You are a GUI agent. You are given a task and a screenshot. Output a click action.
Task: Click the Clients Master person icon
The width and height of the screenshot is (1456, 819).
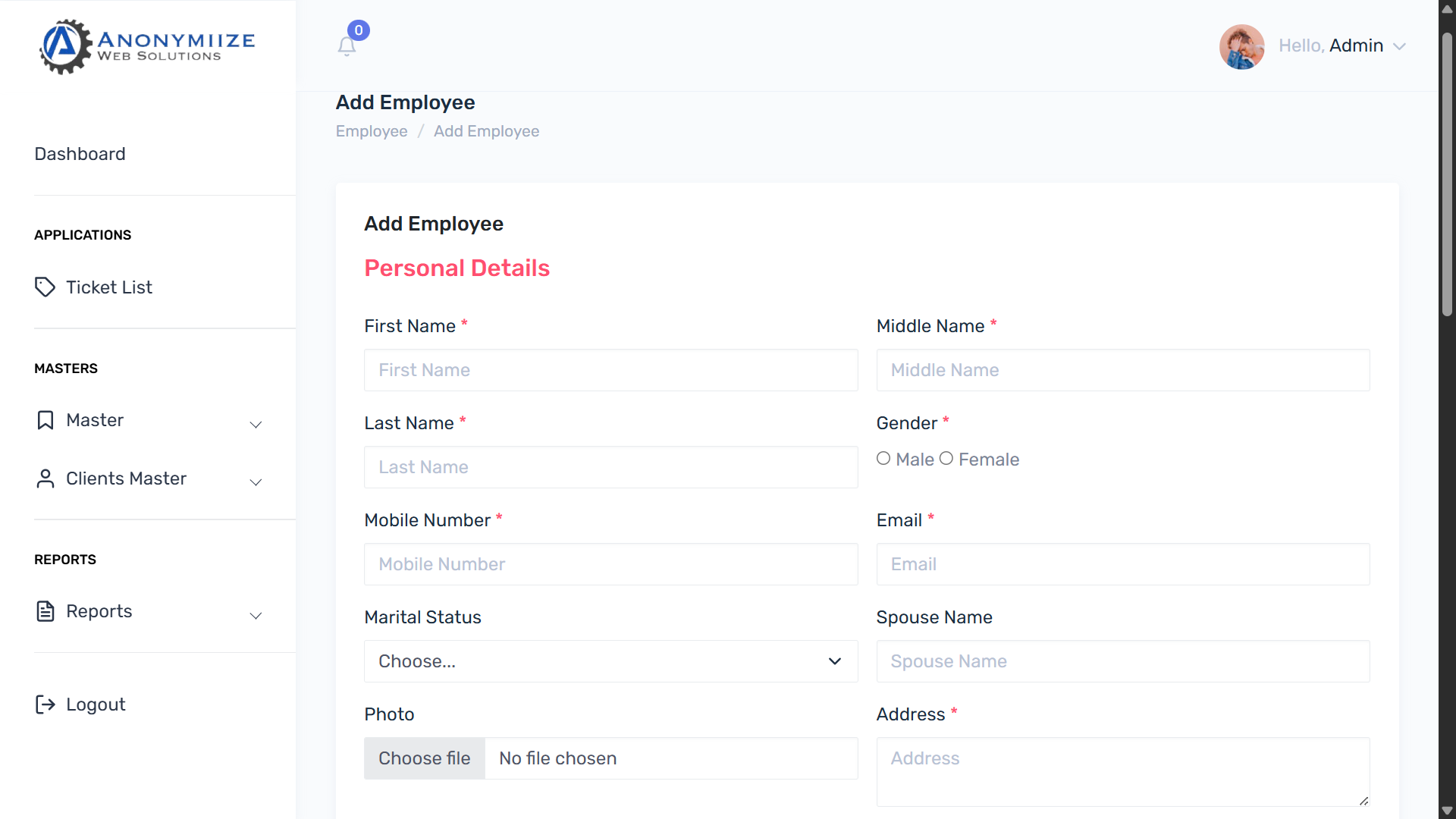point(45,479)
